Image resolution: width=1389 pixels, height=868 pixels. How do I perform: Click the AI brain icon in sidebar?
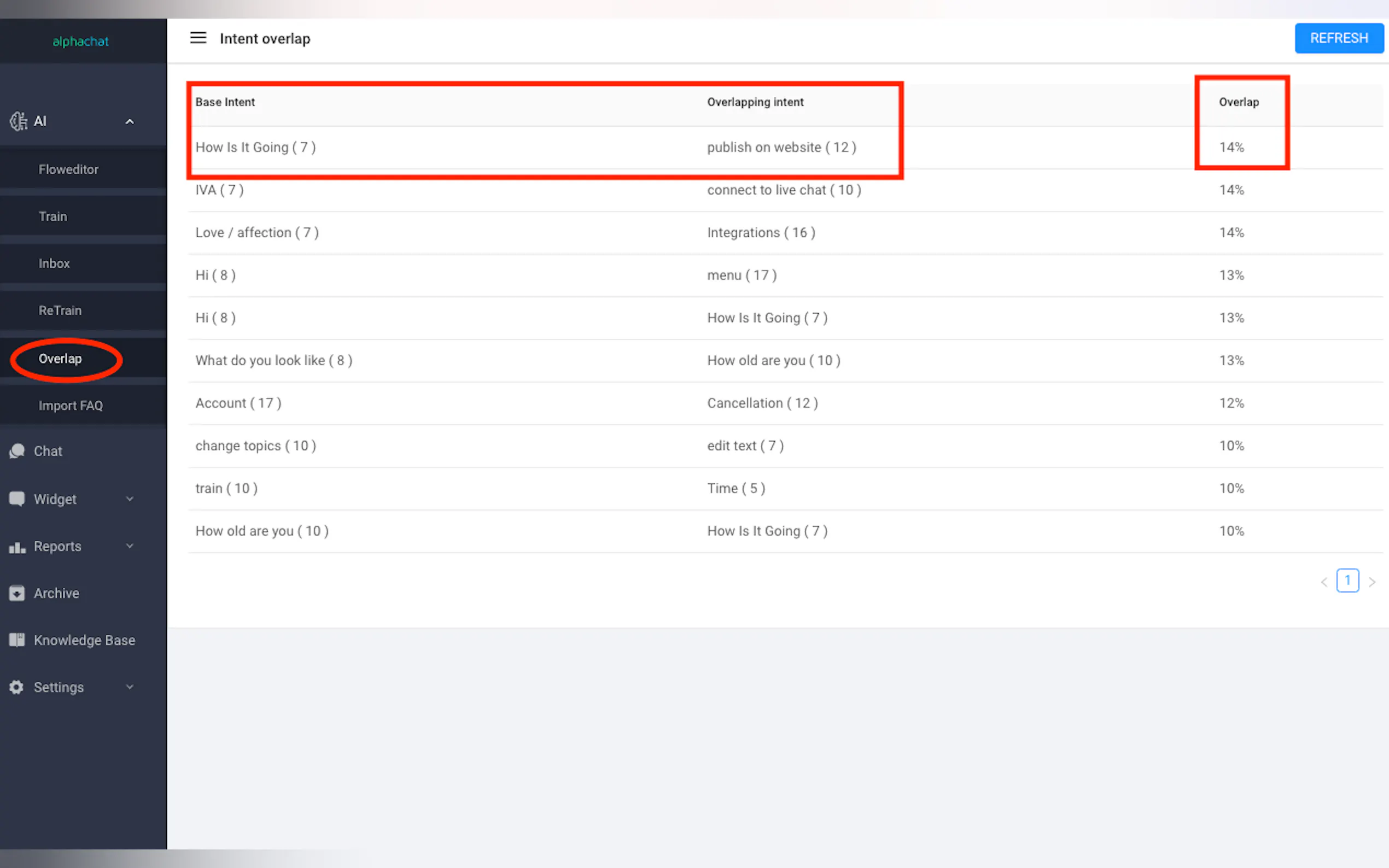18,121
